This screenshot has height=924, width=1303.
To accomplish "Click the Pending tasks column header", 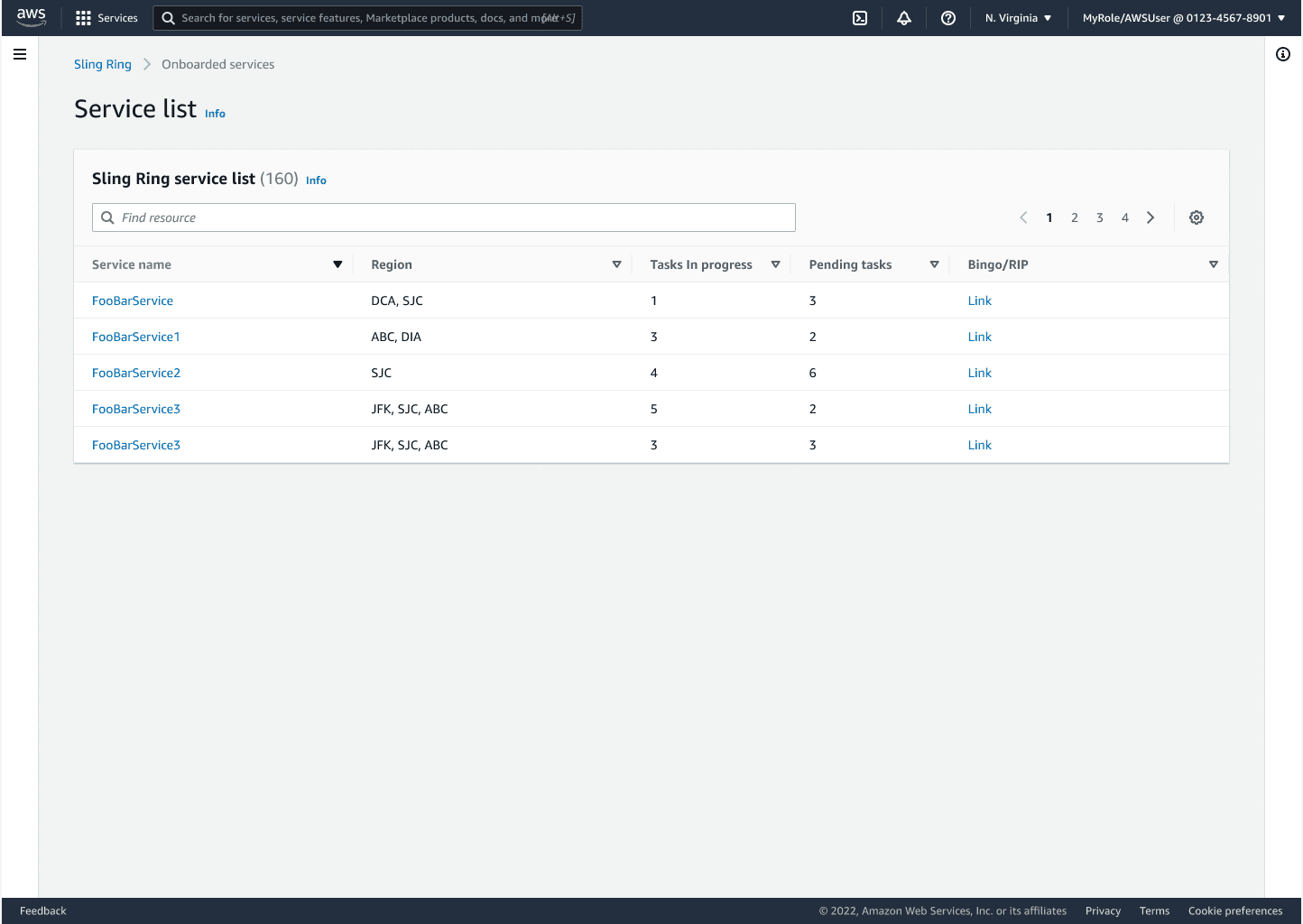I will point(850,264).
